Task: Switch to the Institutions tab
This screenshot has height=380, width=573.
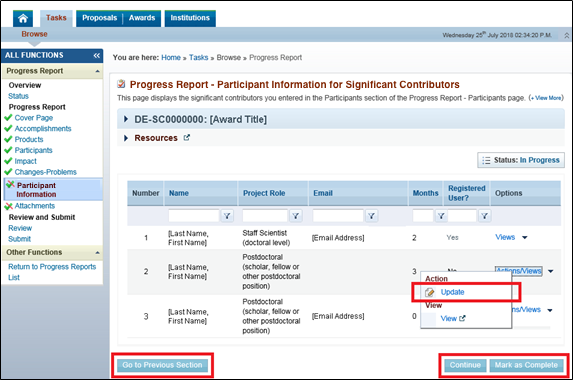Action: click(x=190, y=18)
